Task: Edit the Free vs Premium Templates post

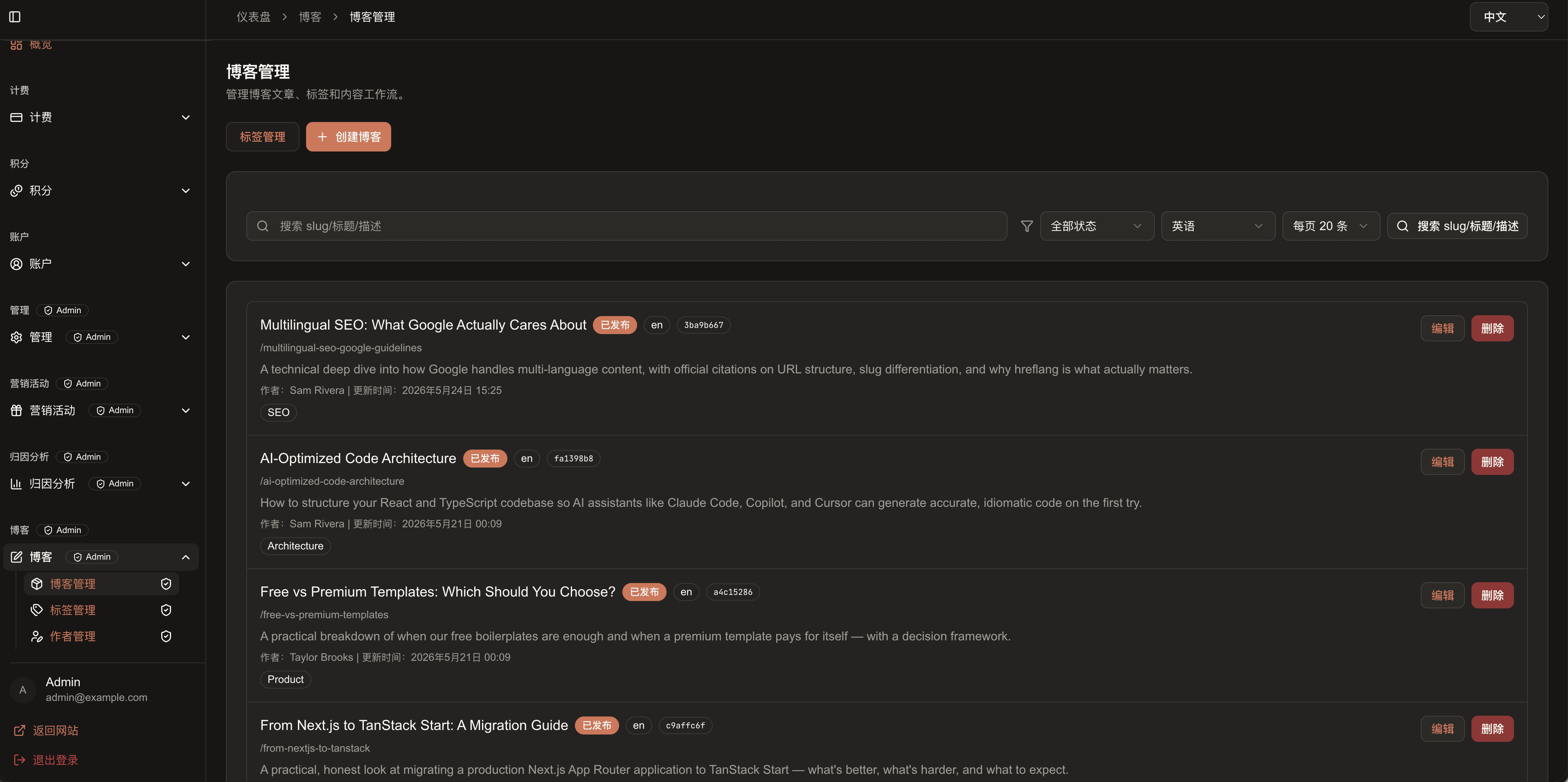Action: pyautogui.click(x=1443, y=596)
